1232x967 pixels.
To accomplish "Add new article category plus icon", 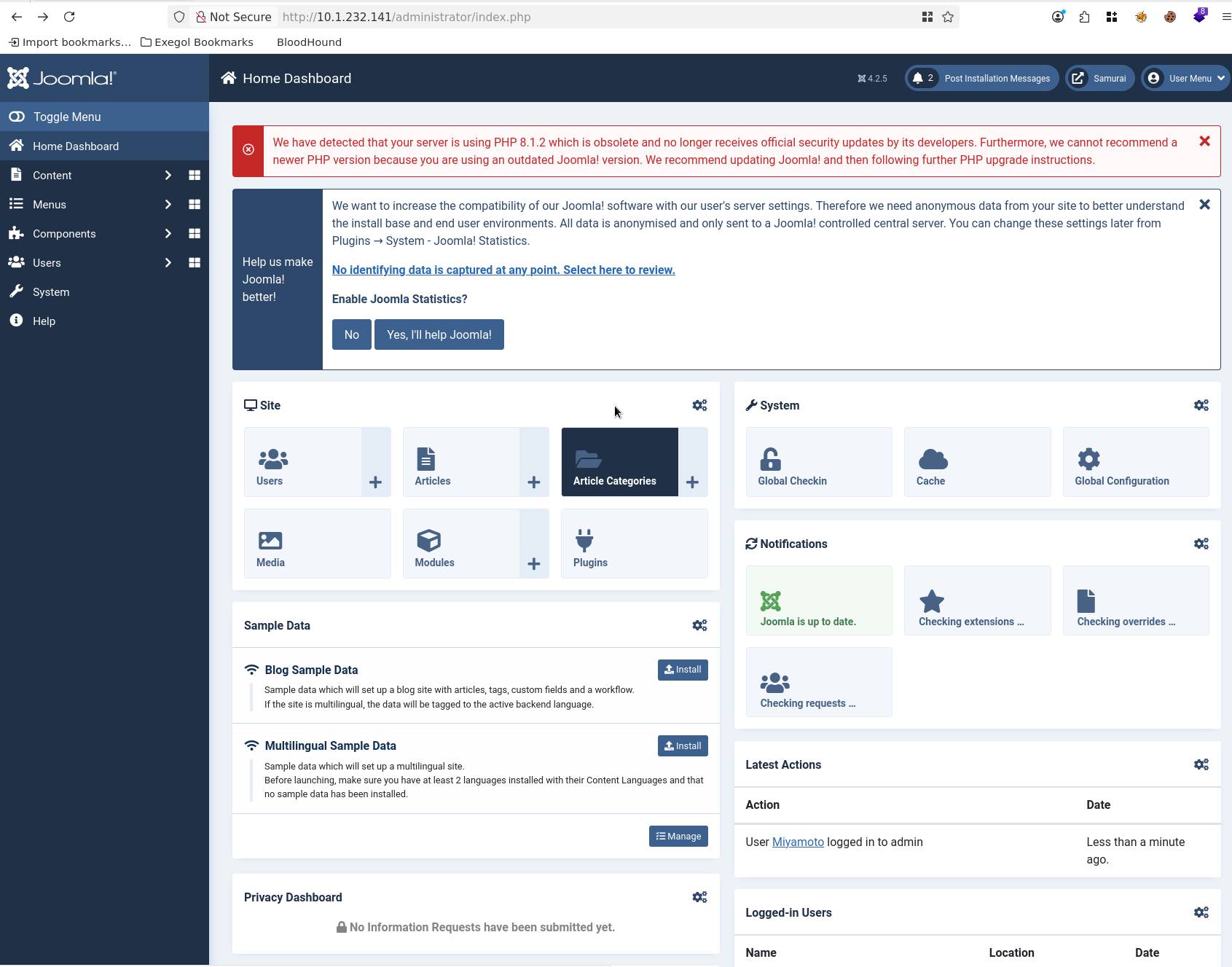I will click(x=693, y=462).
